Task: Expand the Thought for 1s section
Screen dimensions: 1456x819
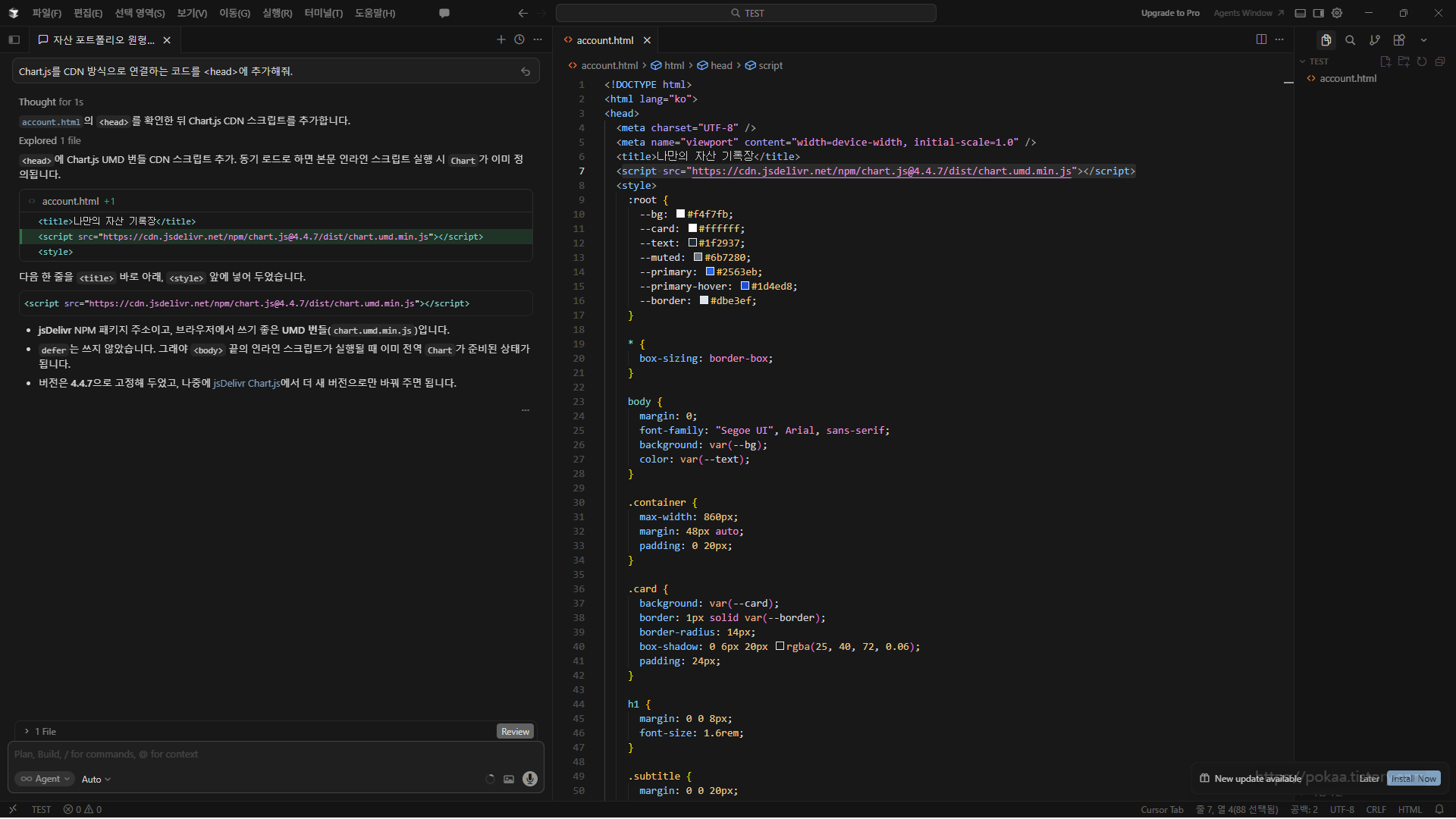Action: pyautogui.click(x=51, y=102)
